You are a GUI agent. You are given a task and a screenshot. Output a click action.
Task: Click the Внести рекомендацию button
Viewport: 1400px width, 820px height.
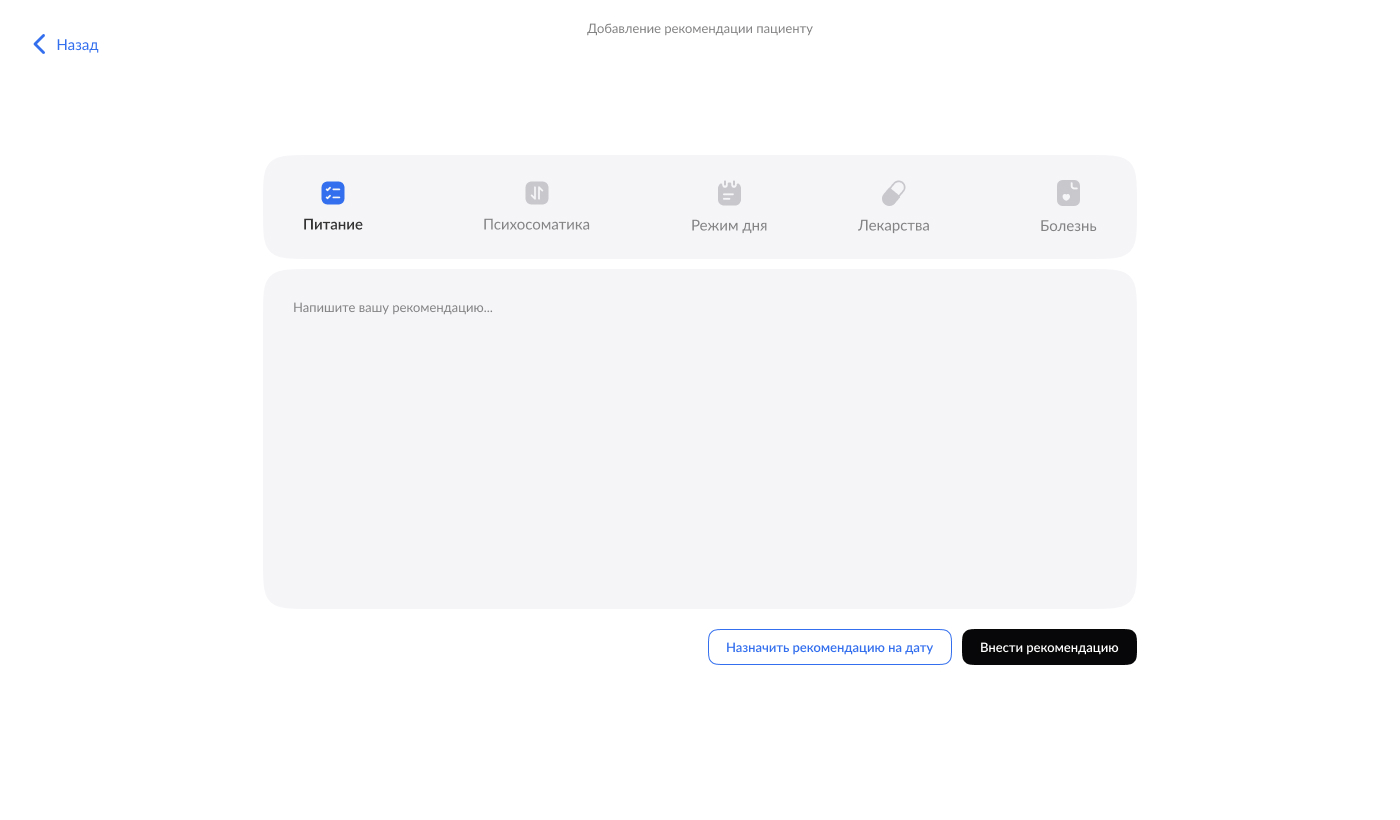click(x=1049, y=647)
